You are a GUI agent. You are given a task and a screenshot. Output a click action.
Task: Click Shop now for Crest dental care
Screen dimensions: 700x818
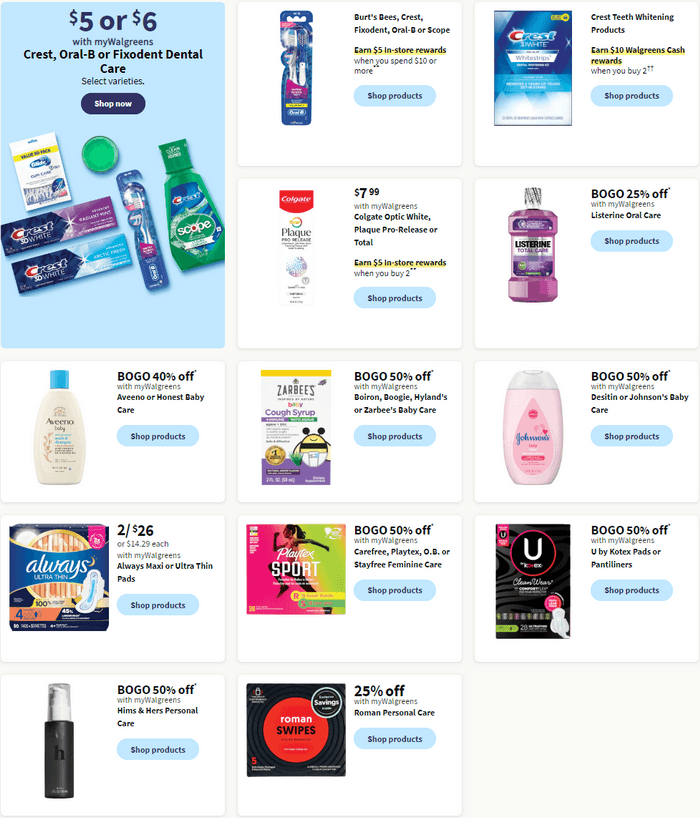(x=113, y=103)
